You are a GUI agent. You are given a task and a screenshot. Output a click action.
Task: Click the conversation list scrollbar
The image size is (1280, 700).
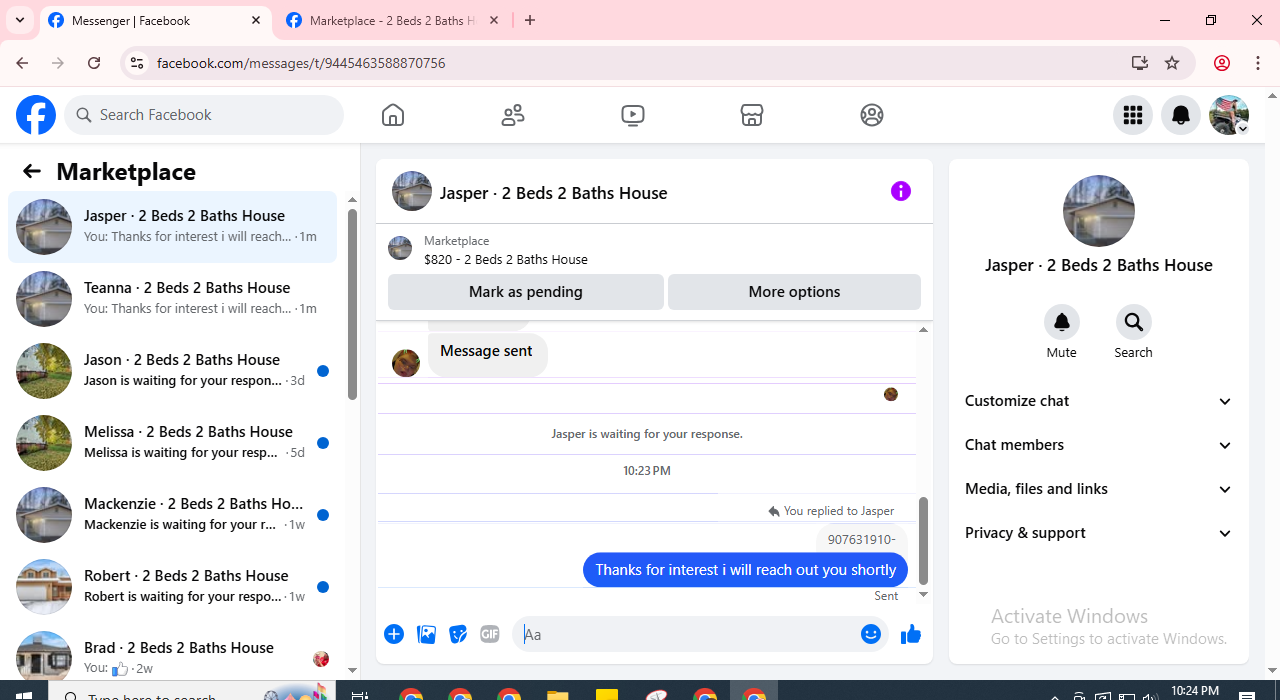[x=352, y=304]
